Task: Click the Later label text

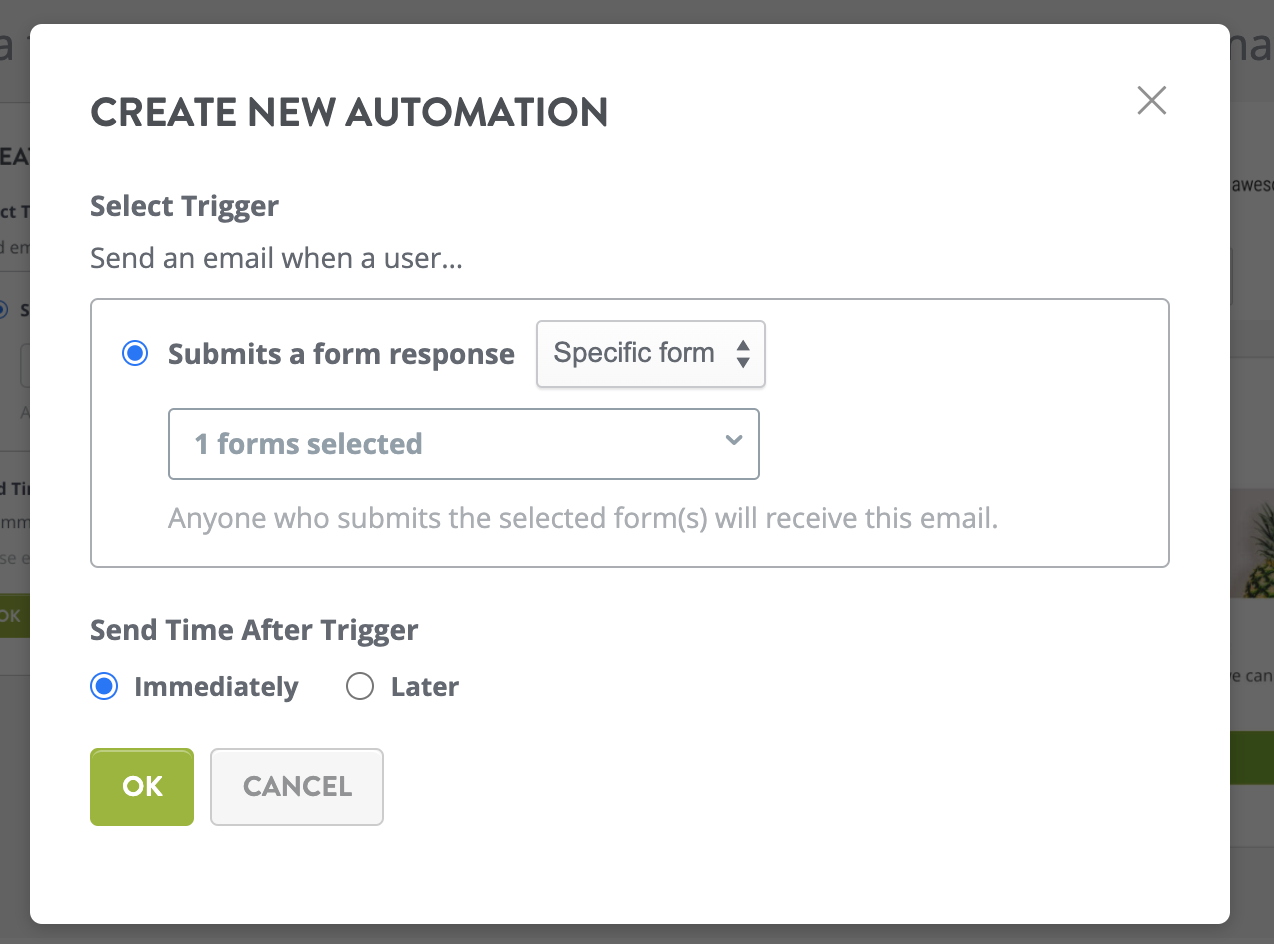Action: coord(425,687)
